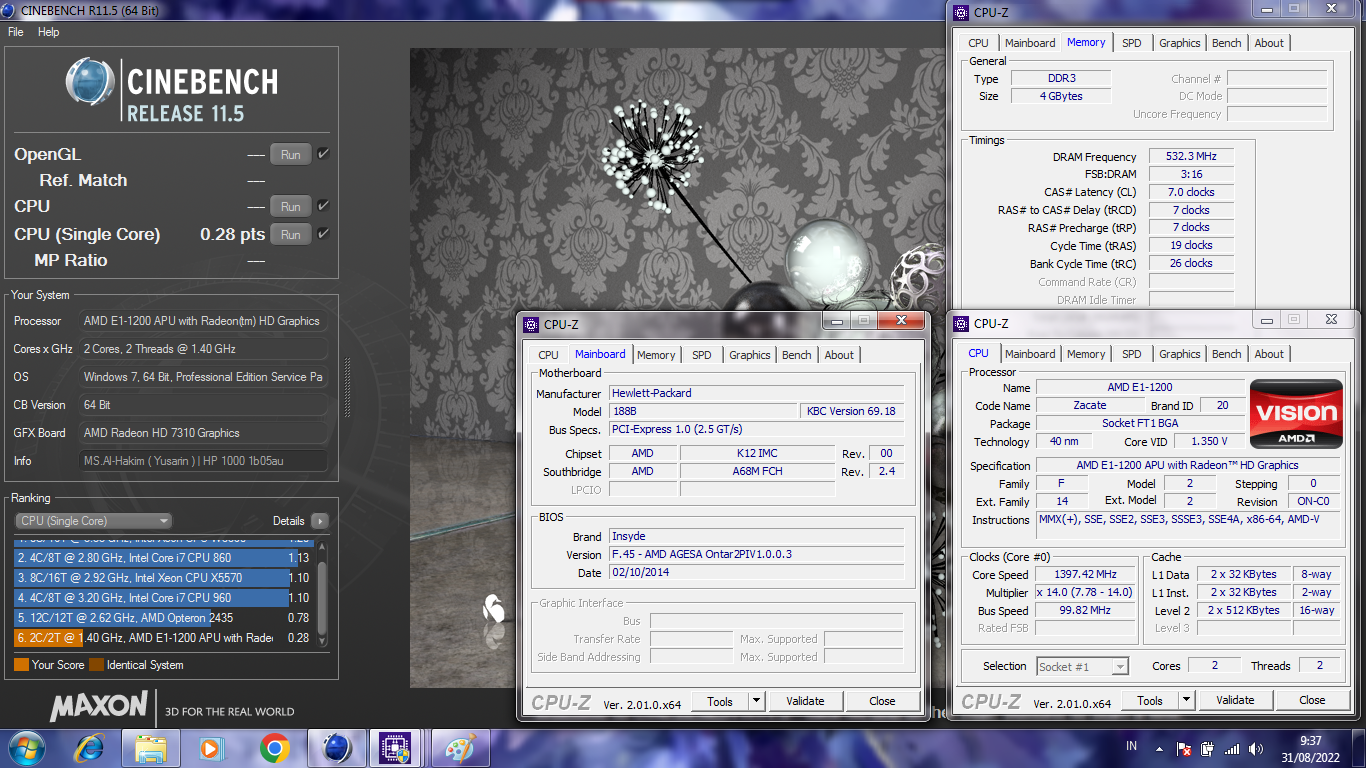Open the Tools dropdown arrow in the CPU window

tap(1186, 701)
